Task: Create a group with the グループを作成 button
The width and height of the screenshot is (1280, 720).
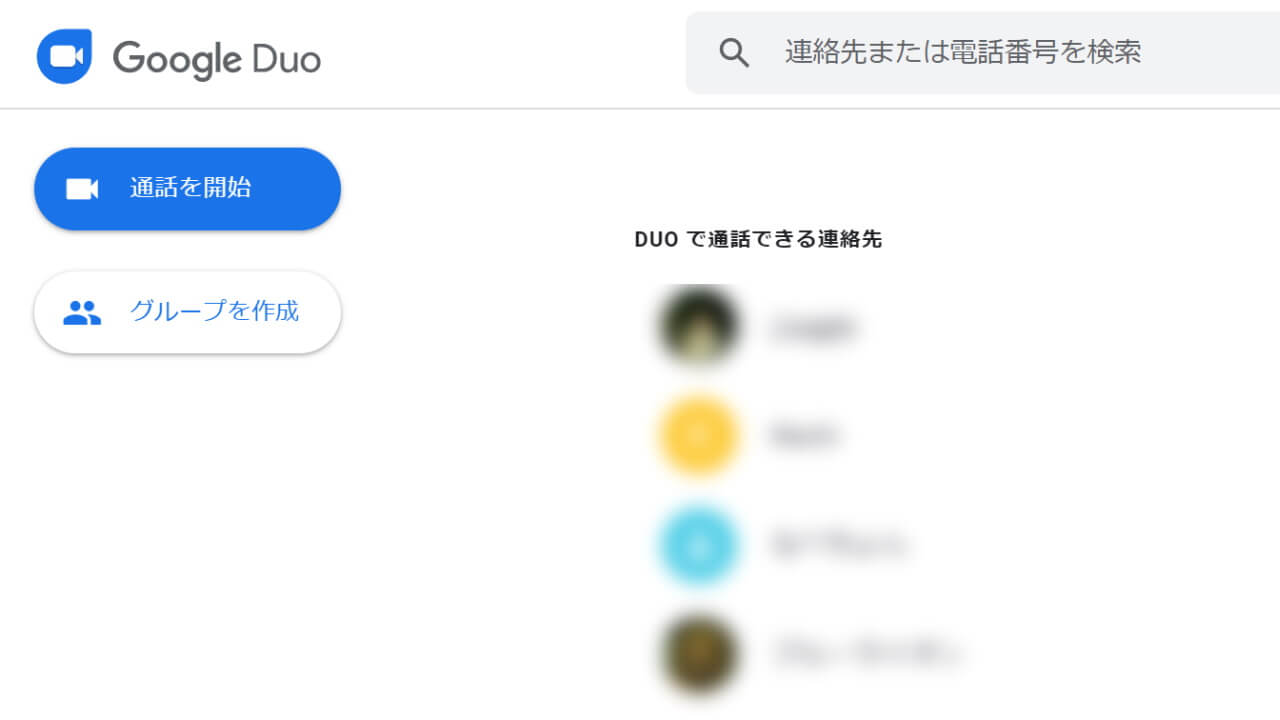Action: coord(188,312)
